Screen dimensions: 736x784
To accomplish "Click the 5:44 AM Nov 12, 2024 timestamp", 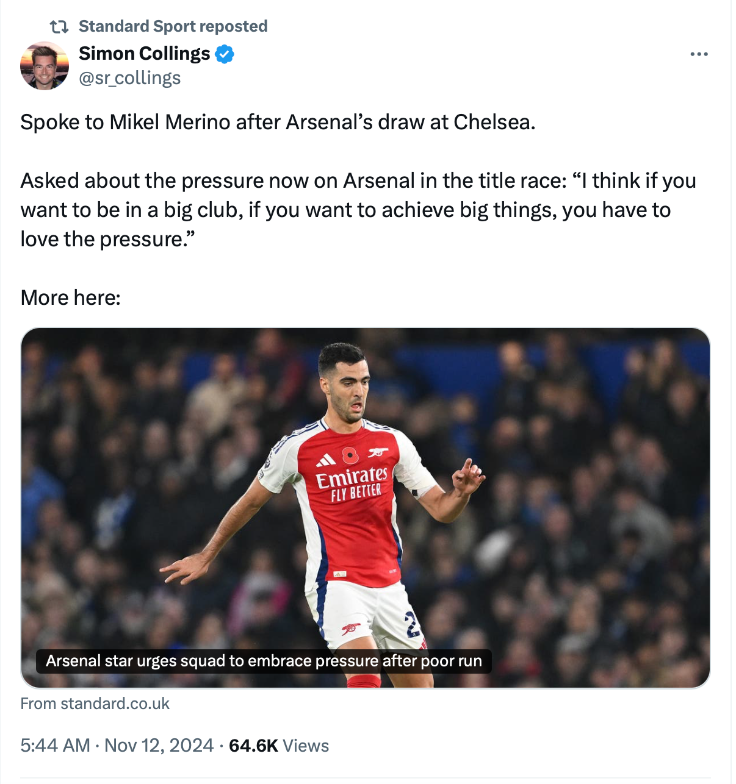I will click(x=118, y=745).
